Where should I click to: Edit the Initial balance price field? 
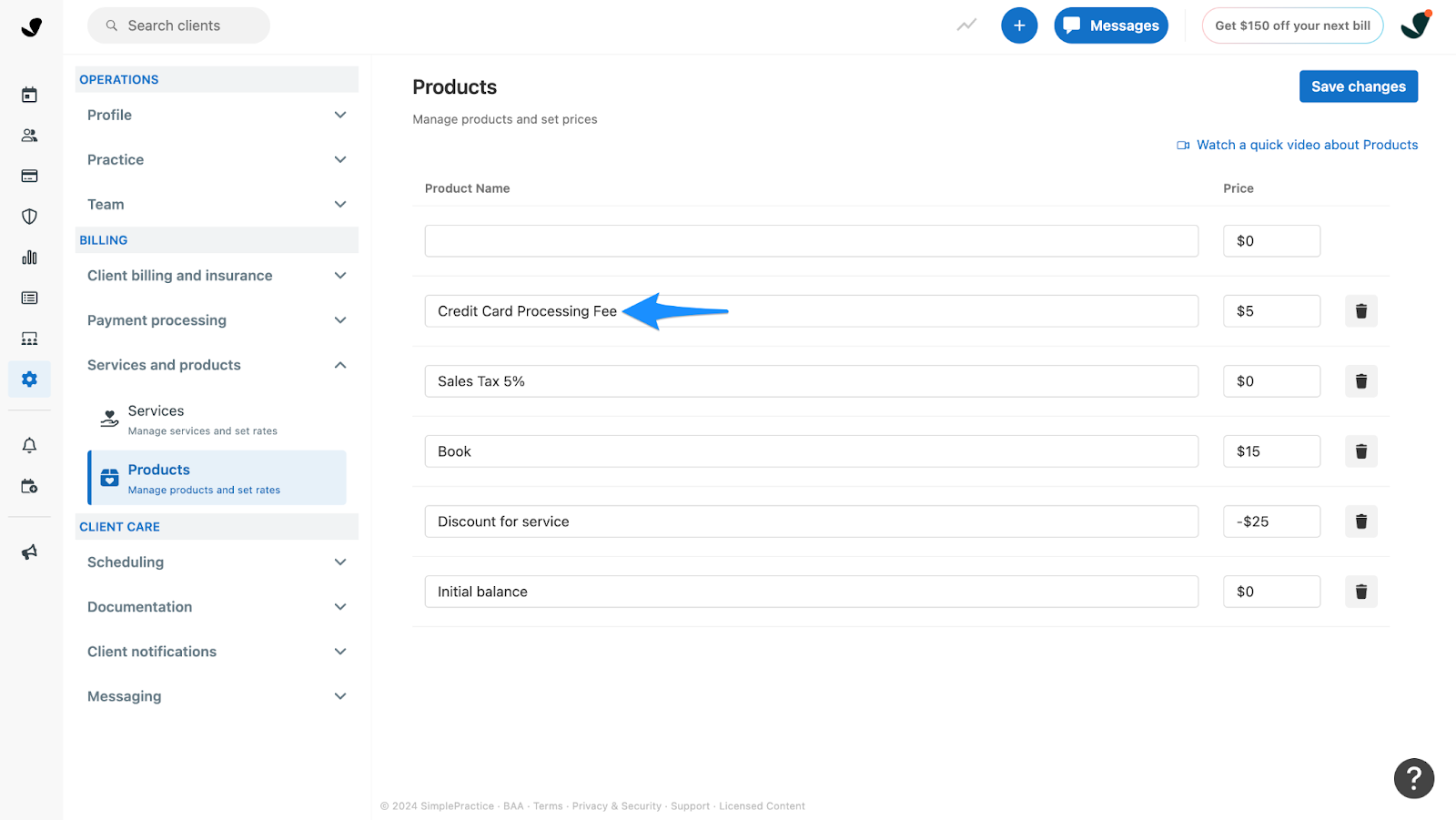(x=1271, y=592)
